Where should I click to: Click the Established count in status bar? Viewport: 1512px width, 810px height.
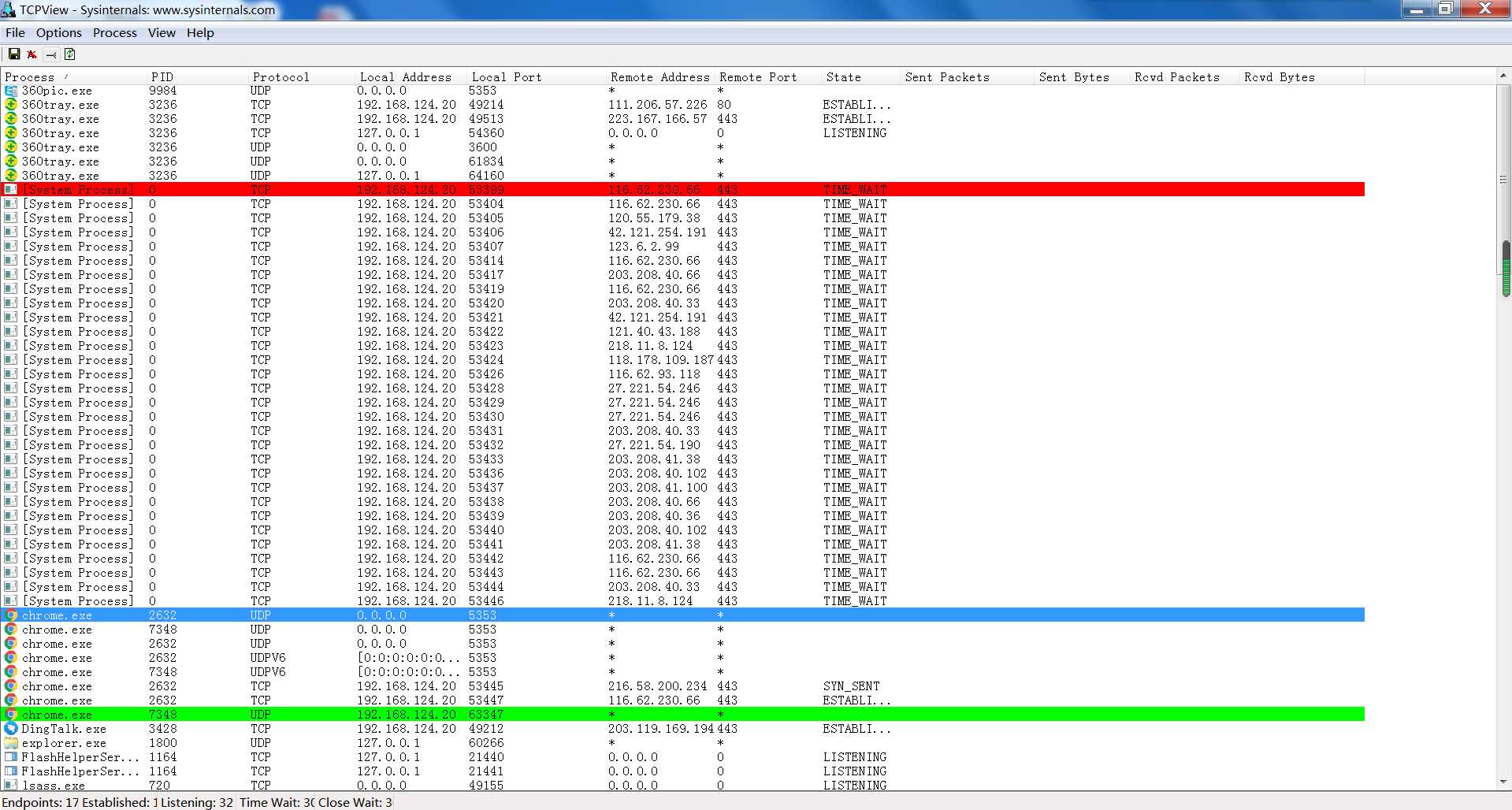tap(121, 802)
